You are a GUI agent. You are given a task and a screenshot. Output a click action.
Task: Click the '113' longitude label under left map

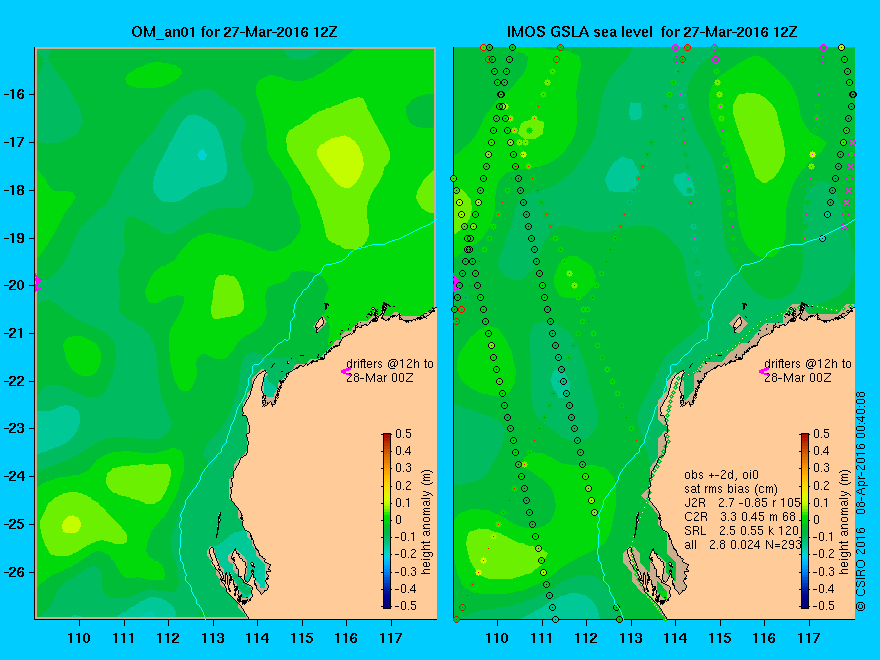coord(213,638)
